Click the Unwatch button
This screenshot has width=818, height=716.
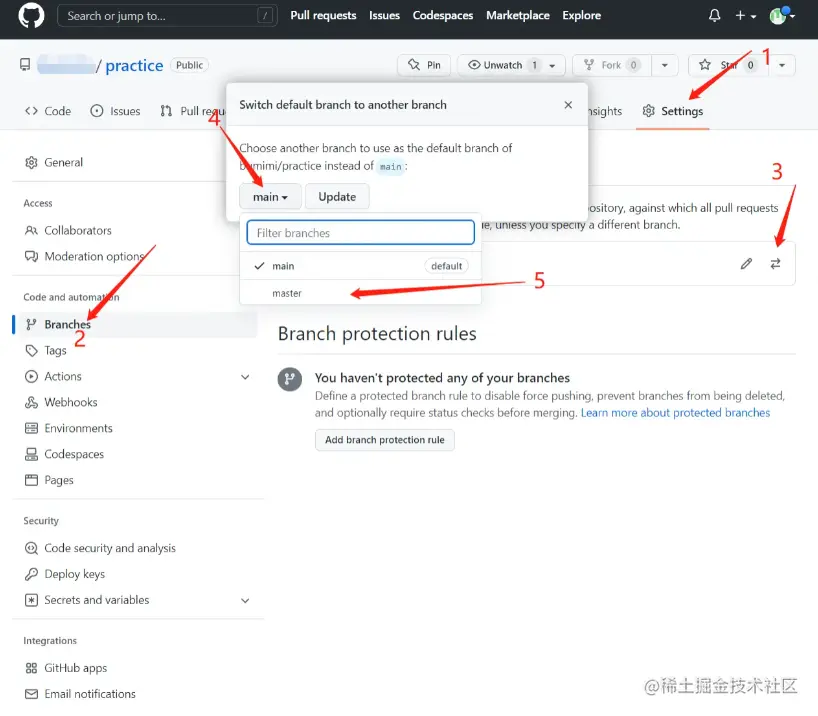511,65
